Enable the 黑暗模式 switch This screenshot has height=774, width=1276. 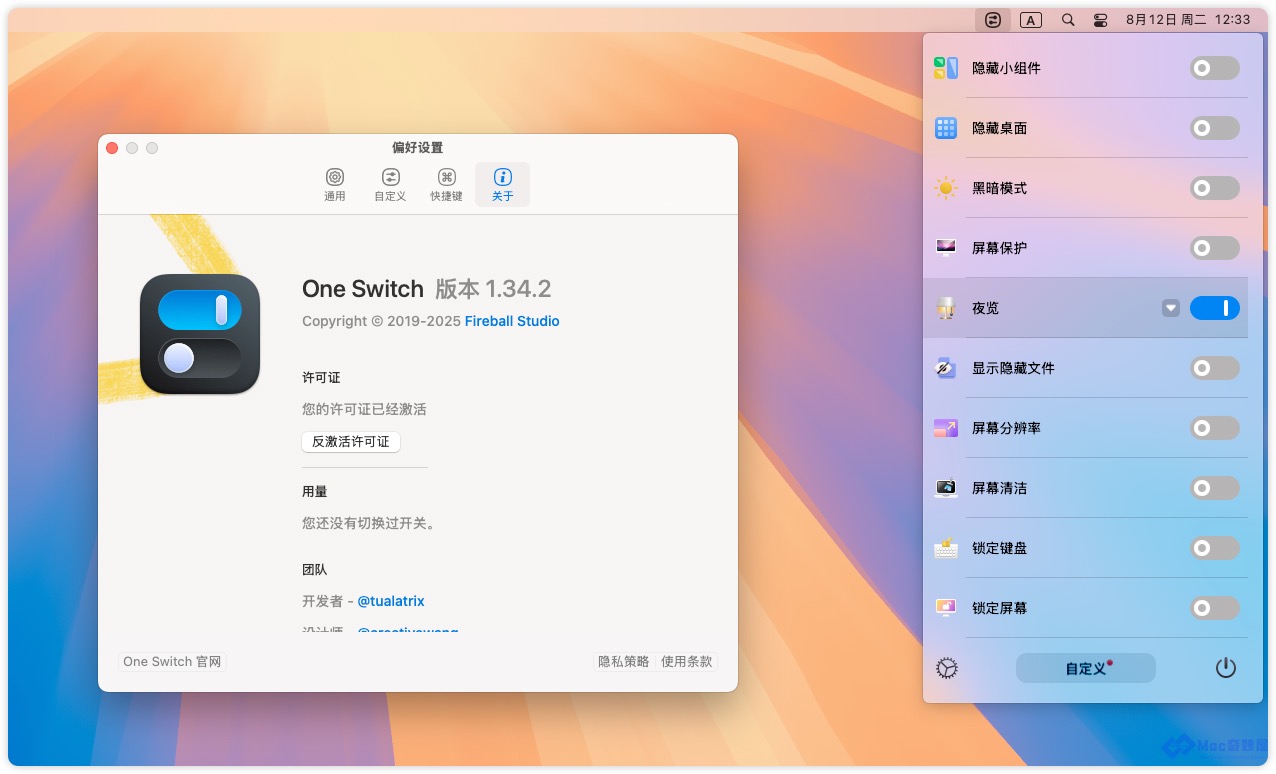[x=1215, y=188]
